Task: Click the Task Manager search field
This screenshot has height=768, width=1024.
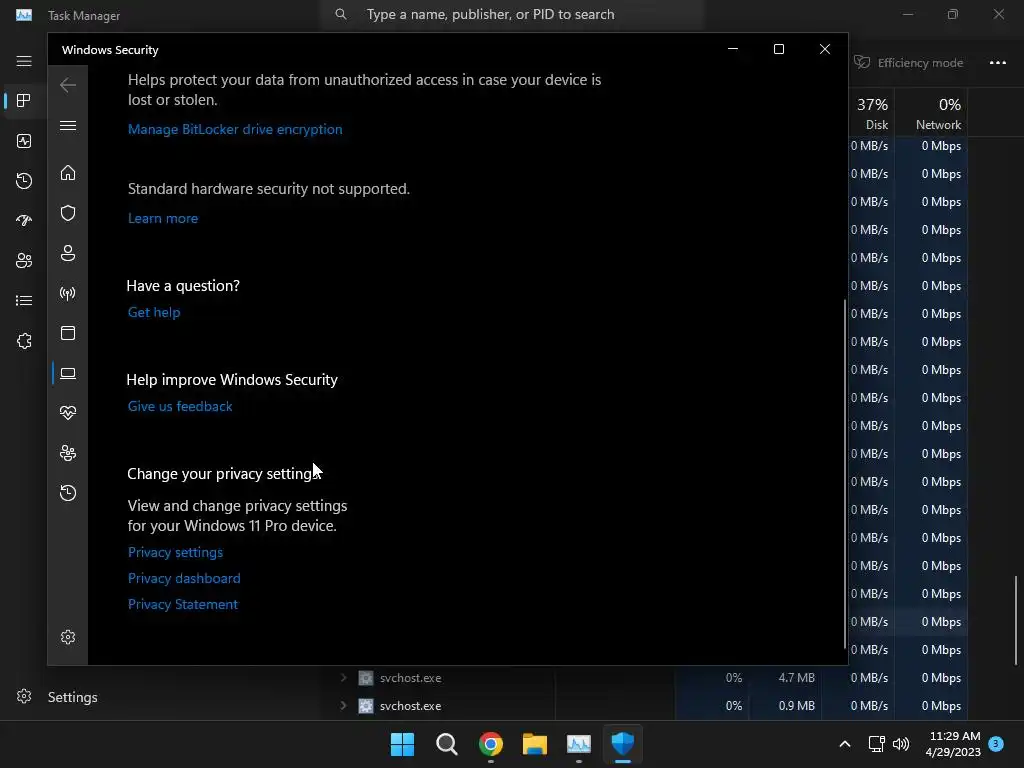Action: point(513,14)
